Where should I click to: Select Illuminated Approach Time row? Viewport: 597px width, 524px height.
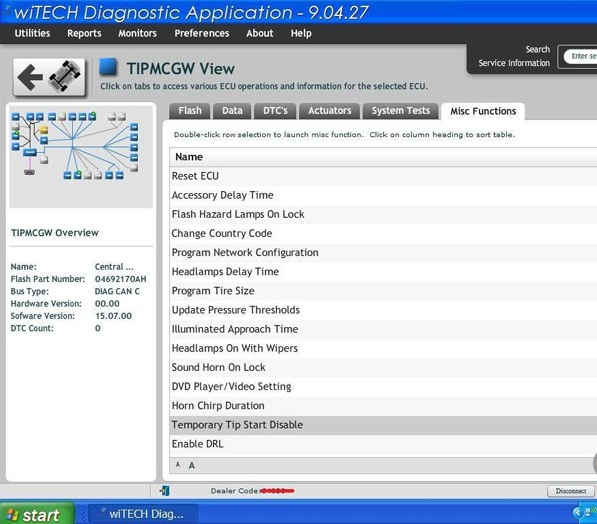[x=383, y=329]
